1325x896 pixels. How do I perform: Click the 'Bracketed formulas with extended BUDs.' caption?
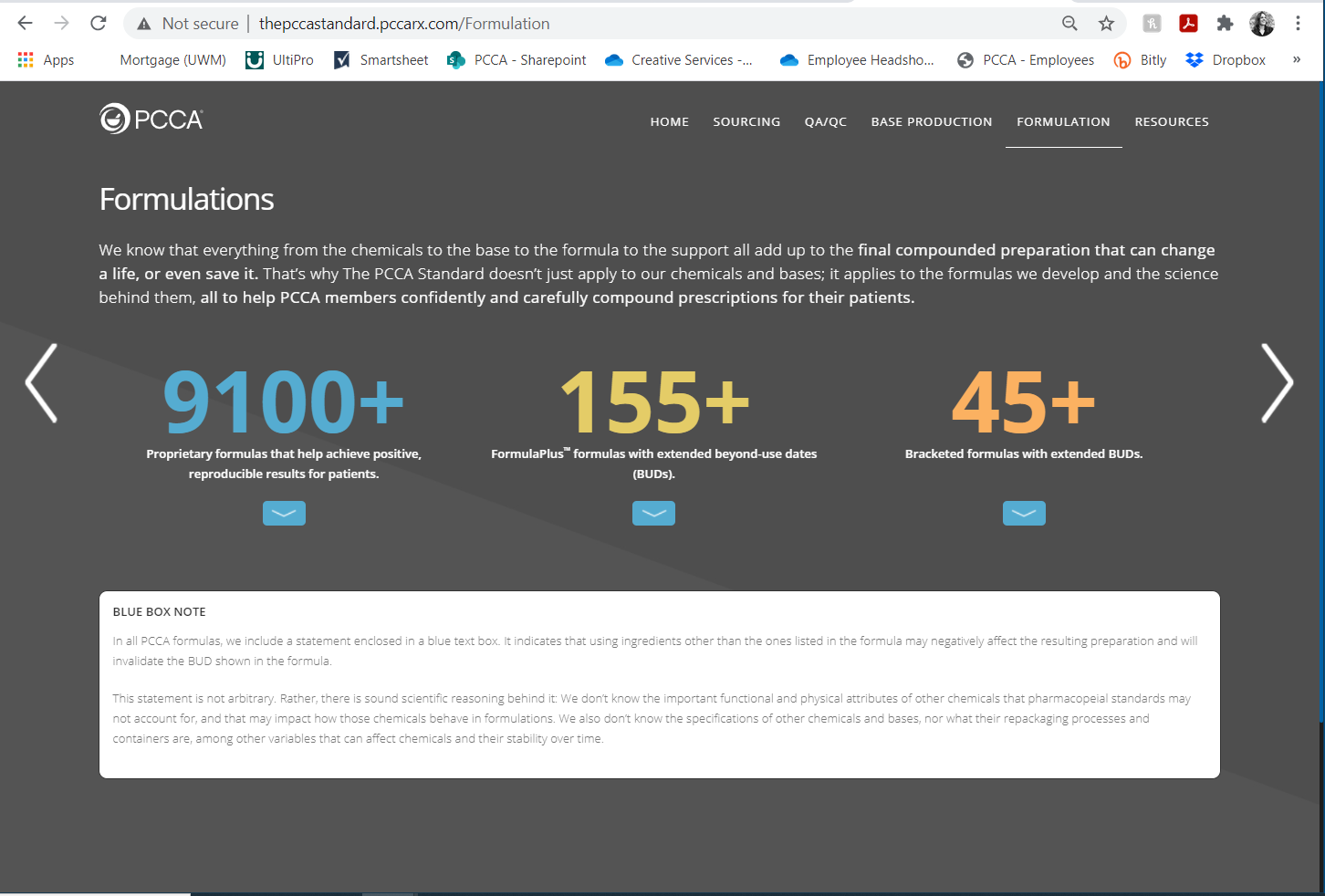pyautogui.click(x=1024, y=453)
